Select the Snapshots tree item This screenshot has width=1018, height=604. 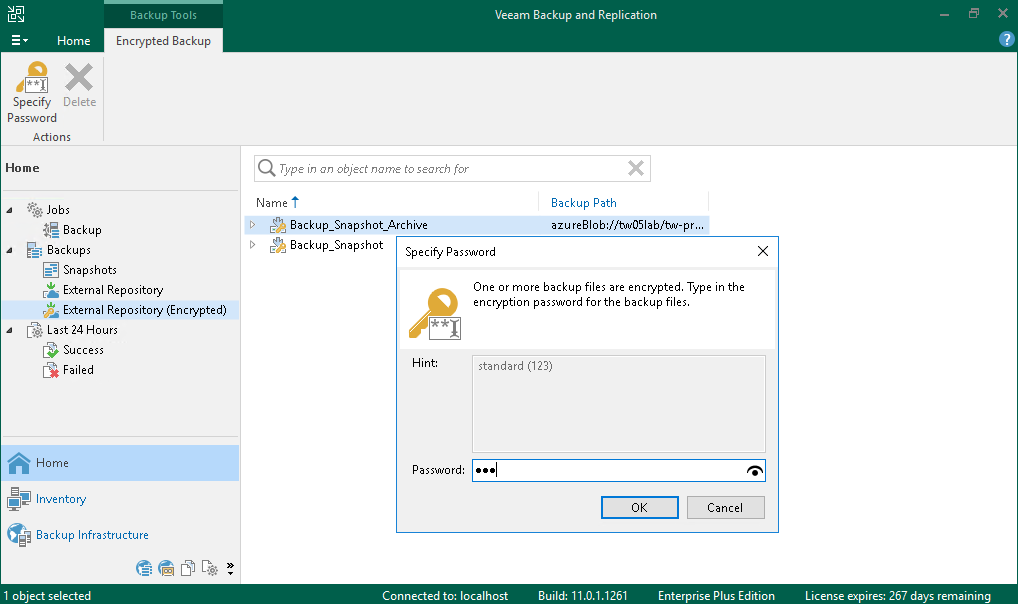(90, 270)
